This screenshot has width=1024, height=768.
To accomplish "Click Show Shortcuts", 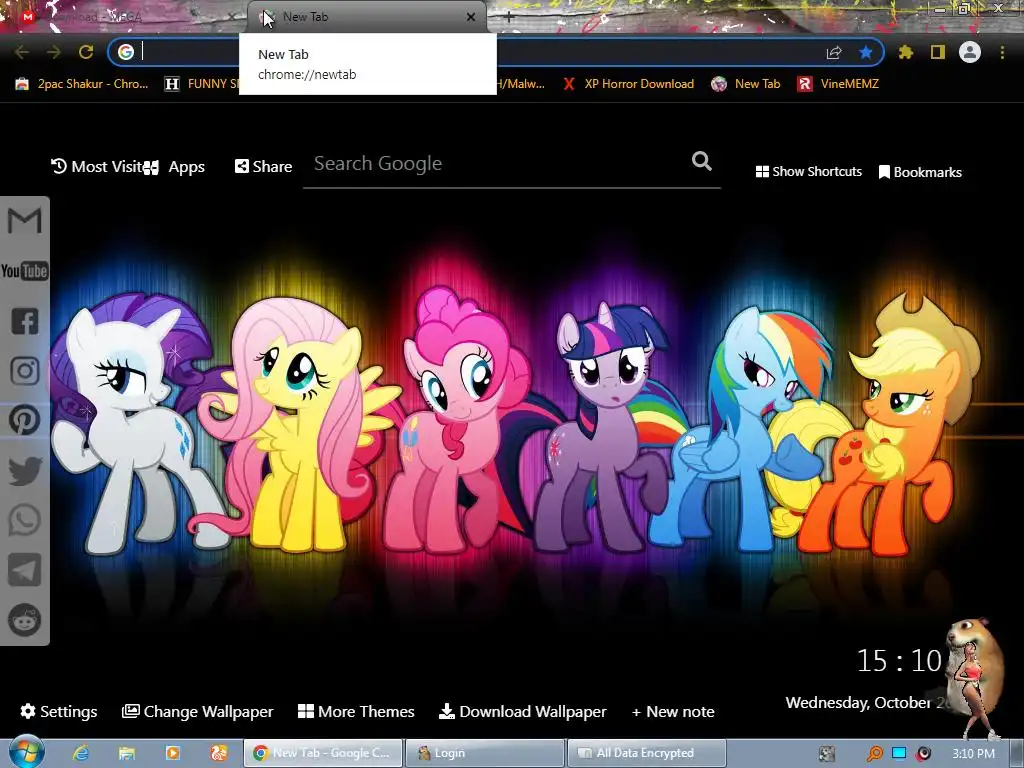I will (808, 172).
